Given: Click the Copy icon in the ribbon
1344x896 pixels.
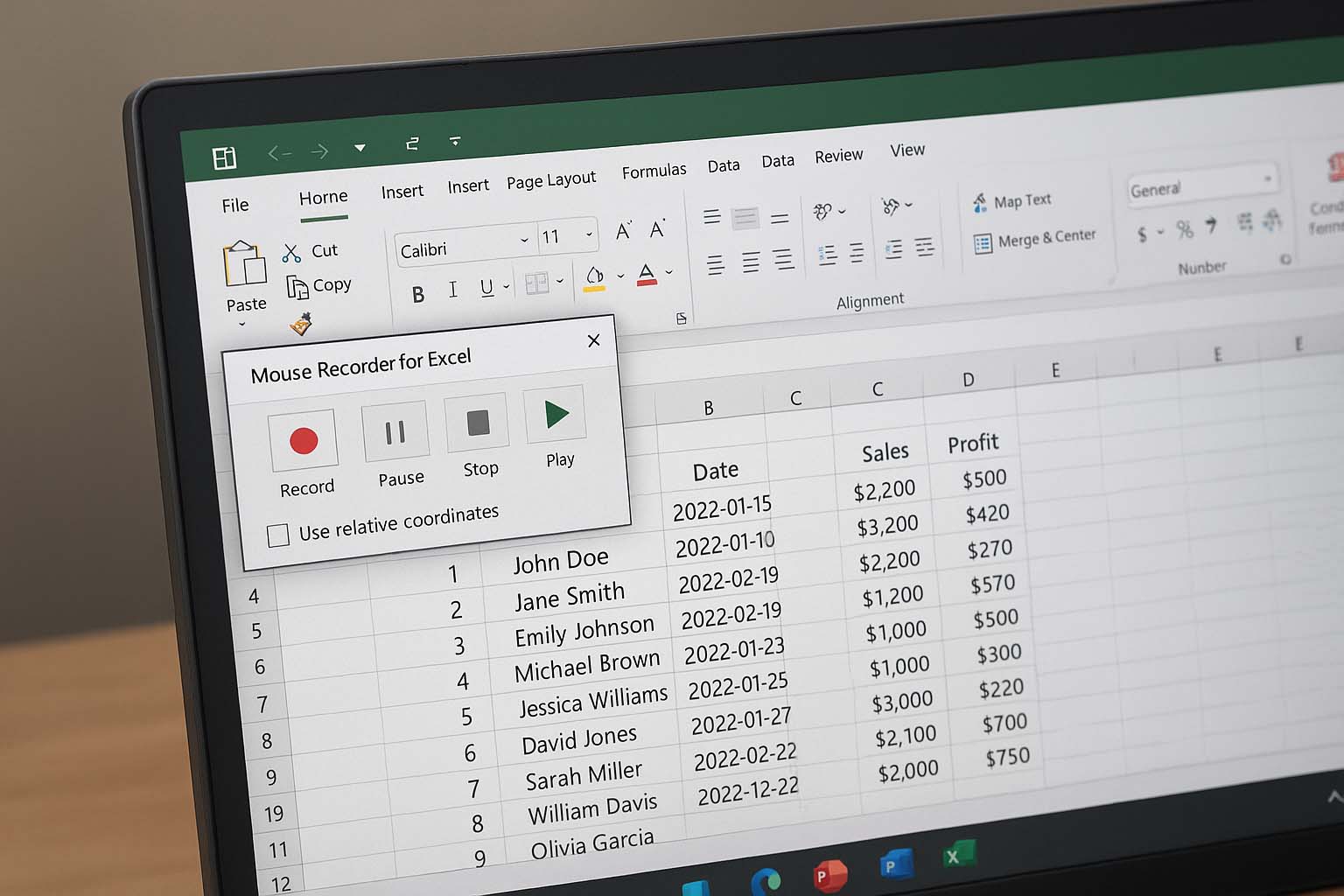Looking at the screenshot, I should click(297, 287).
